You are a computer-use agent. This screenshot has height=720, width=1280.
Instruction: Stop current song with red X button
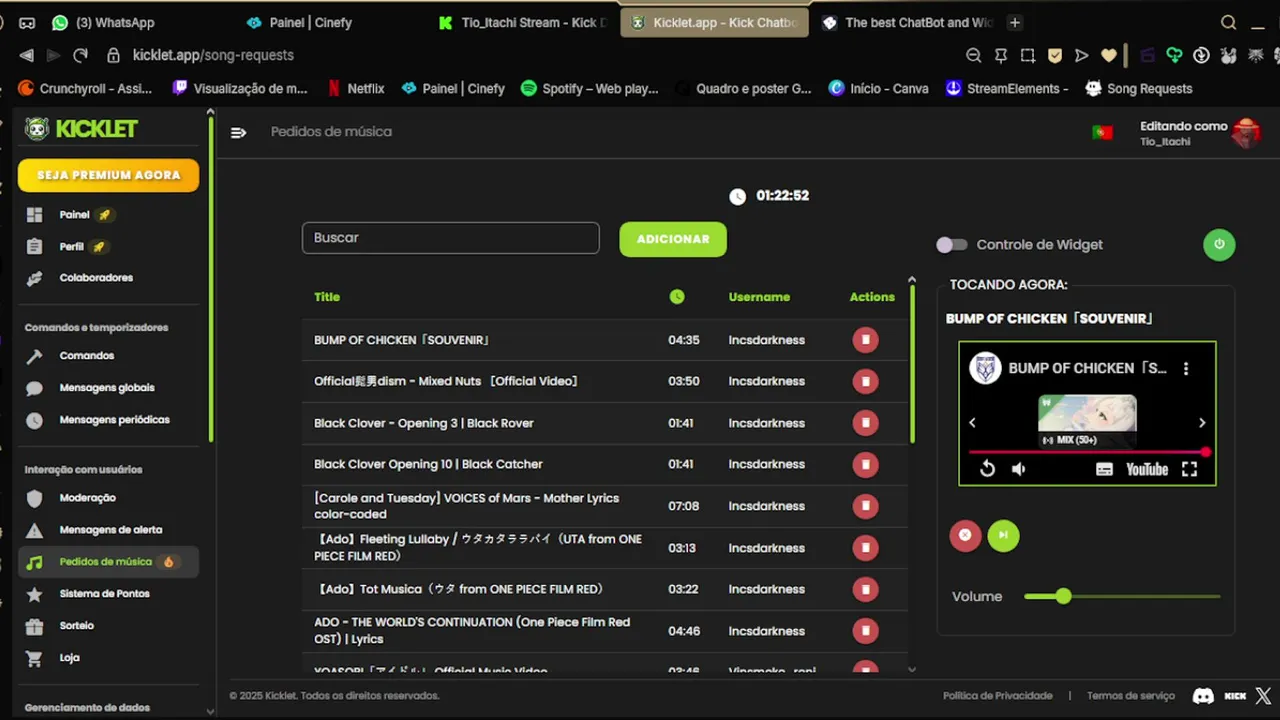coord(965,535)
